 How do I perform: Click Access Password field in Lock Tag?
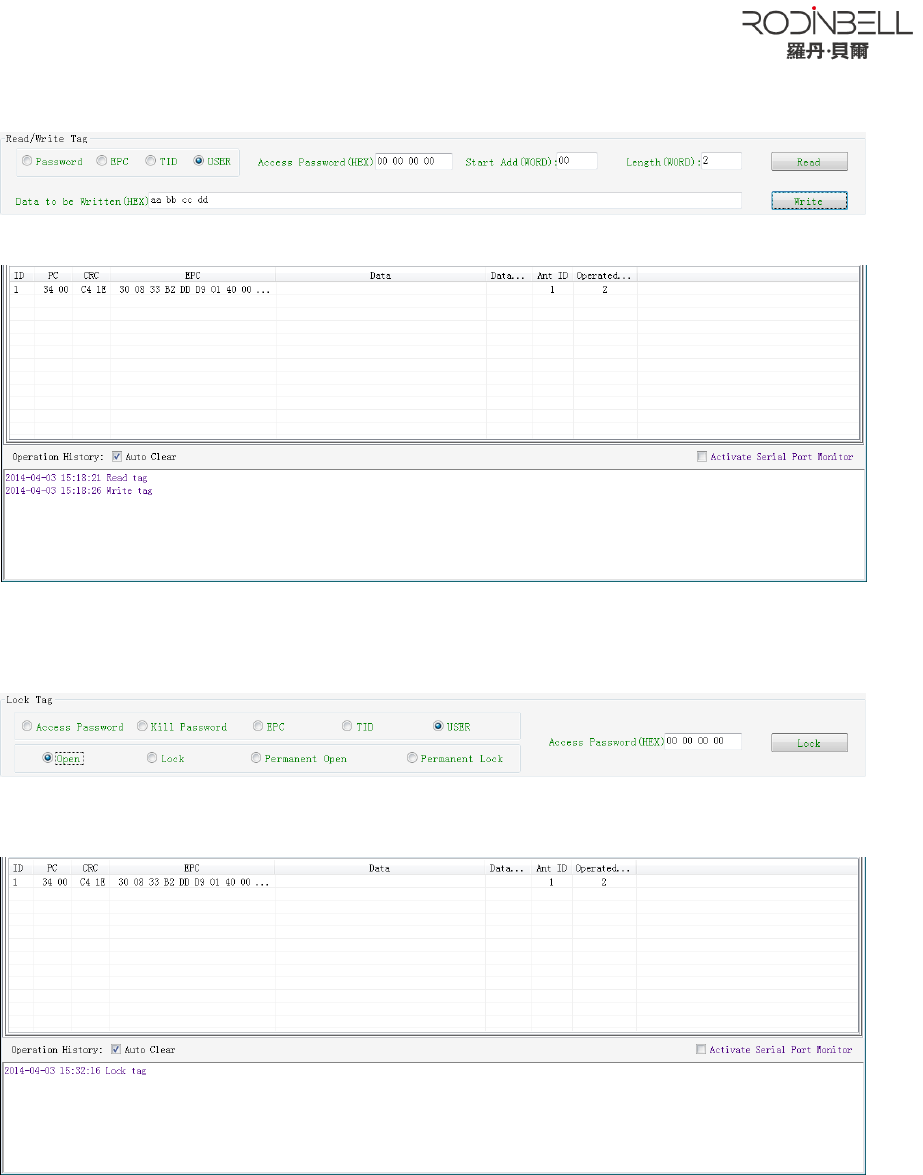703,741
